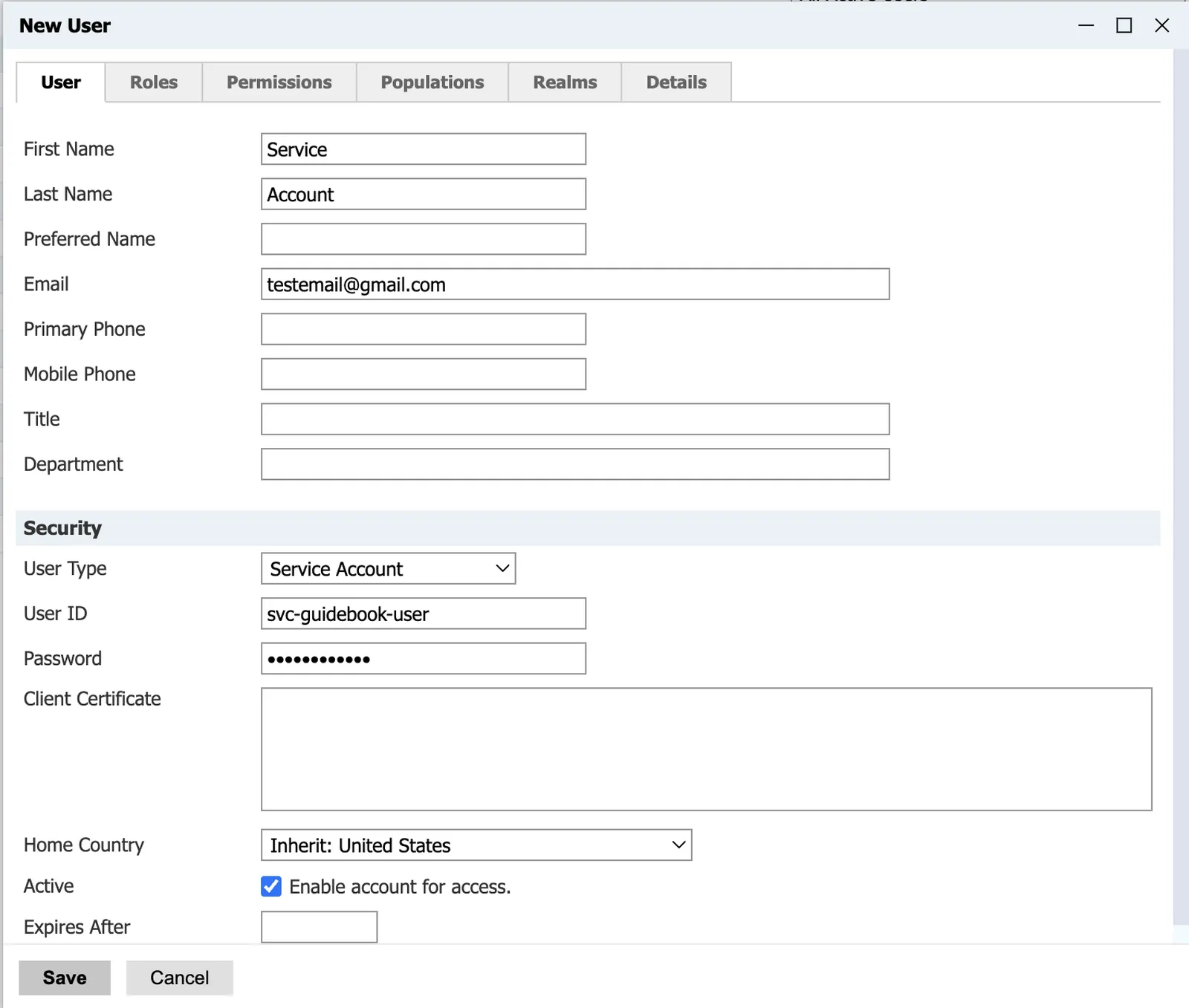Expand the Home Country dropdown

pos(476,845)
